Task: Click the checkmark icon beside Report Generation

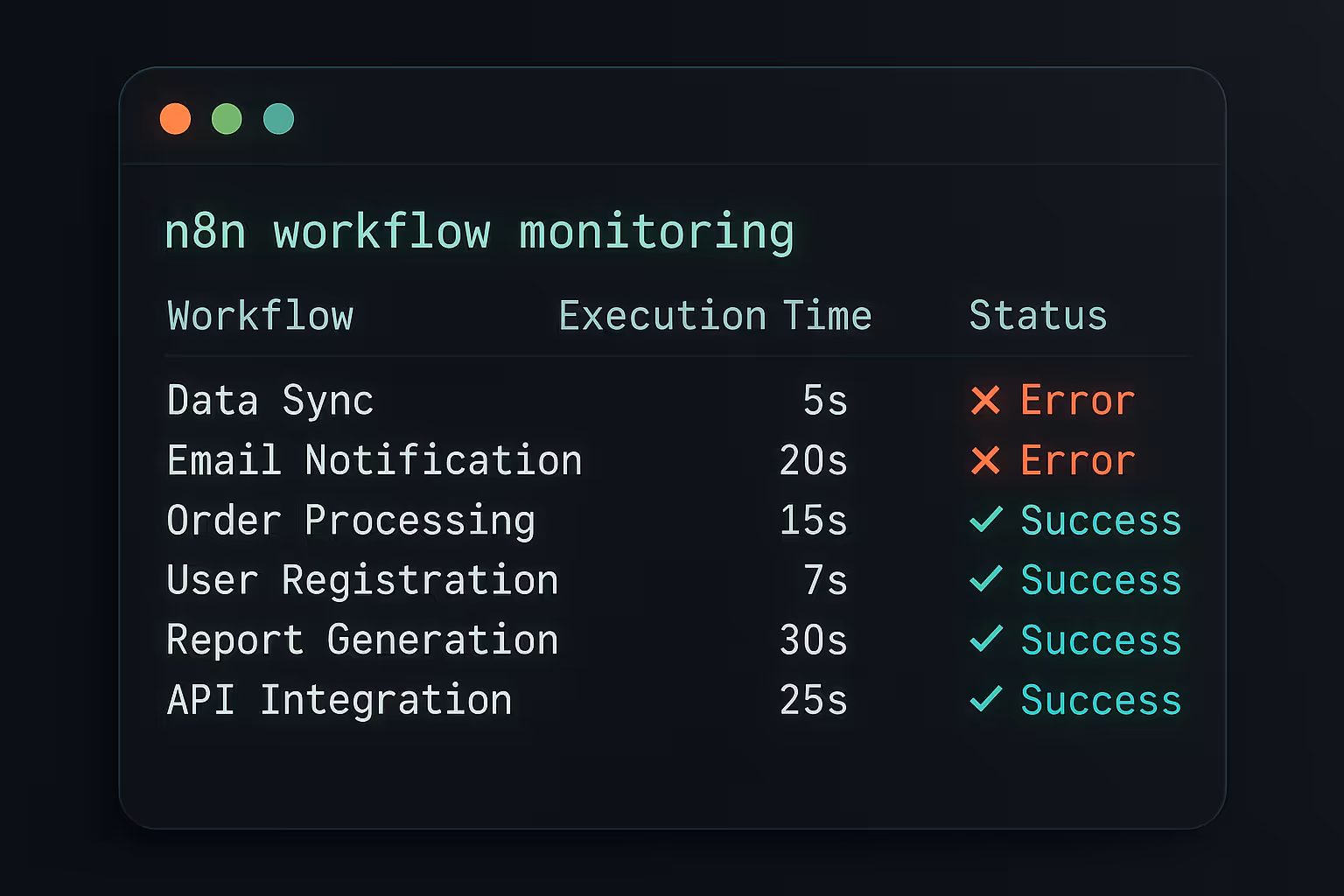Action: click(x=987, y=640)
